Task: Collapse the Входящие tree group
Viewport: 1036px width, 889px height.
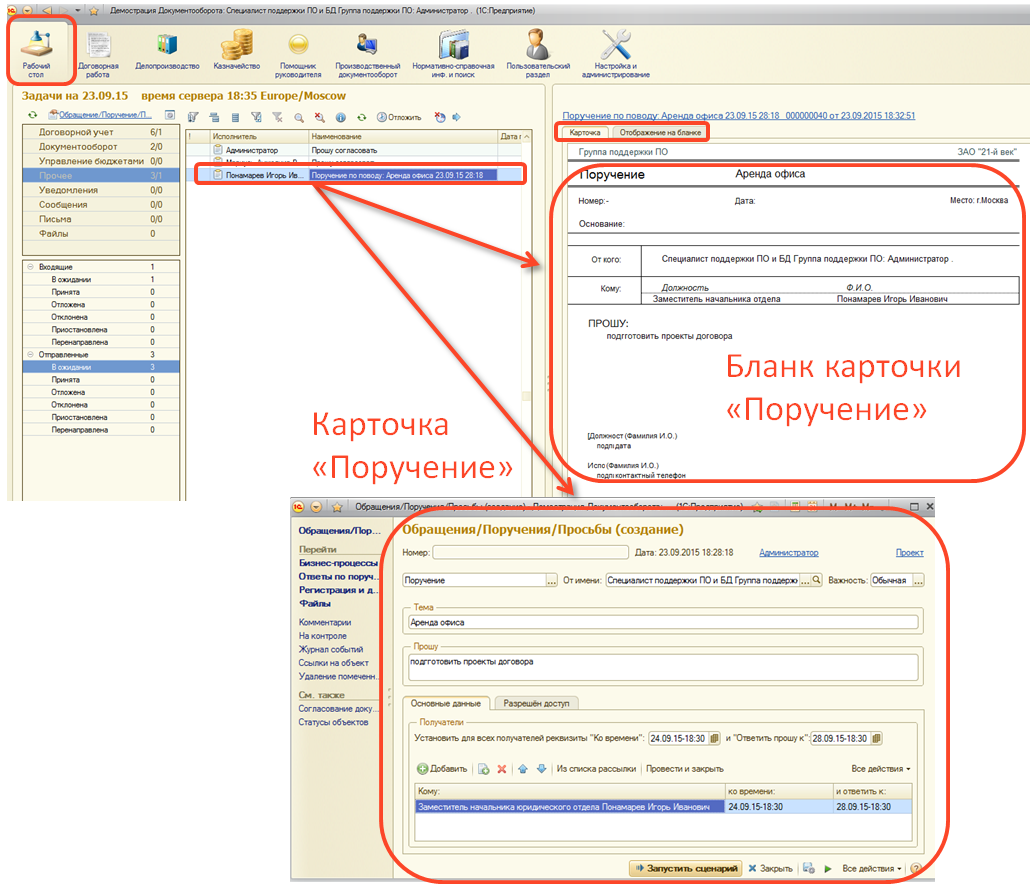Action: 31,267
